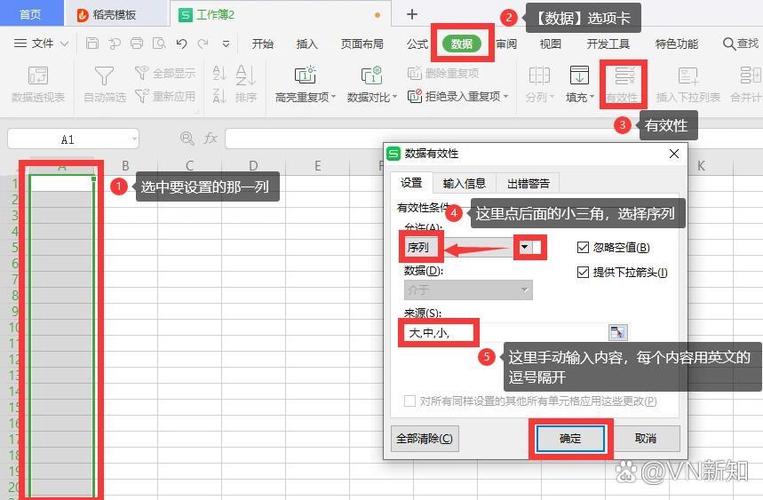
Task: Click the fx insert function icon
Action: click(211, 139)
